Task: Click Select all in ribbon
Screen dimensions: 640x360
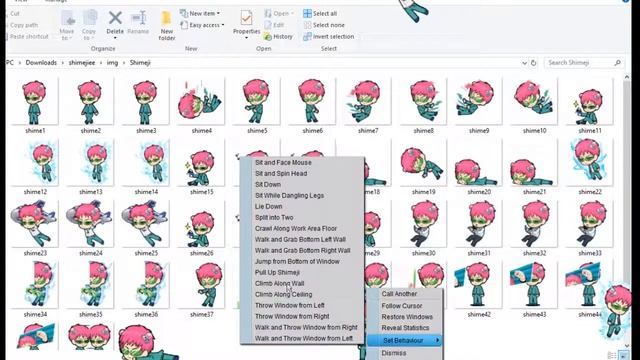Action: (320, 13)
